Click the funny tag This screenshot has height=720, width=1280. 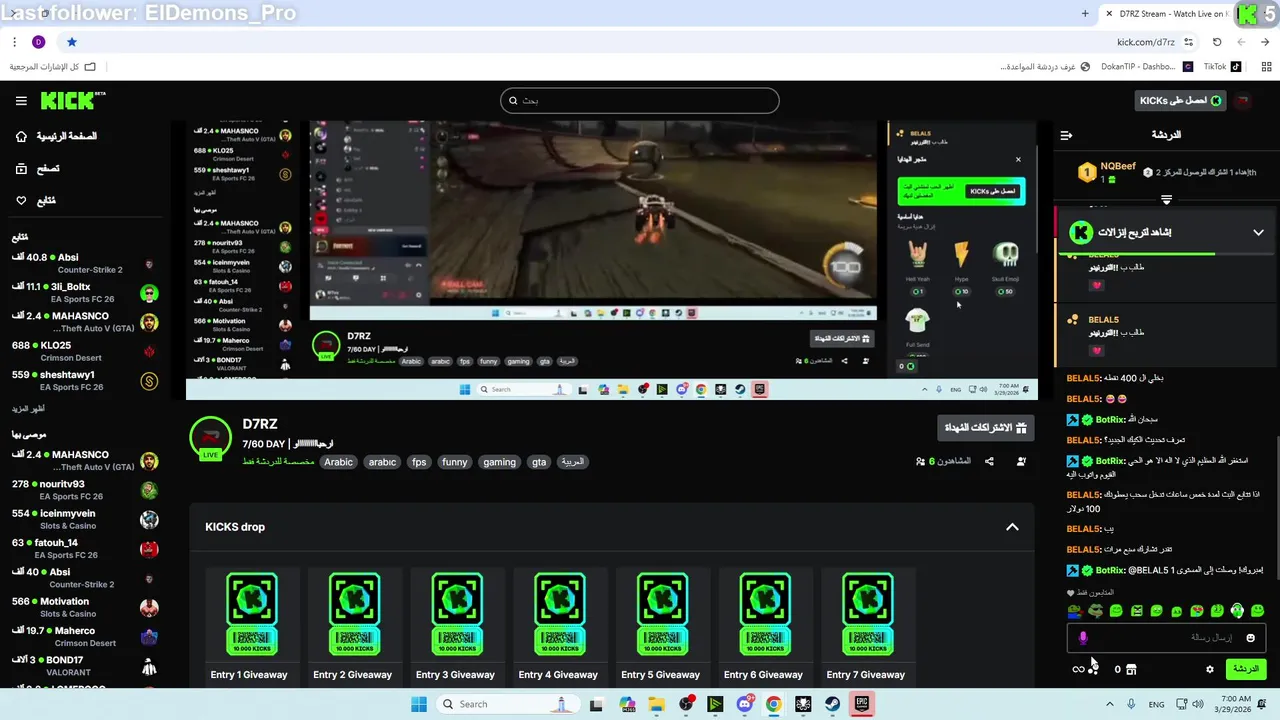point(455,462)
